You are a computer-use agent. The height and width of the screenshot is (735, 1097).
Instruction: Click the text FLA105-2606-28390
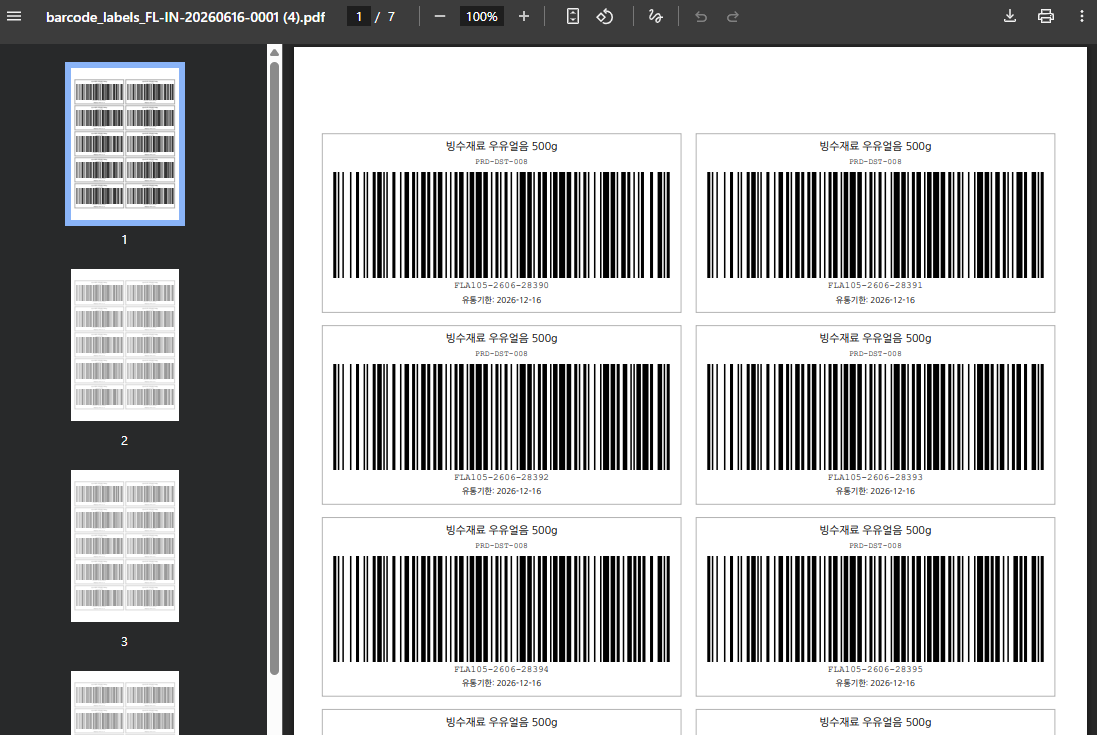501,285
